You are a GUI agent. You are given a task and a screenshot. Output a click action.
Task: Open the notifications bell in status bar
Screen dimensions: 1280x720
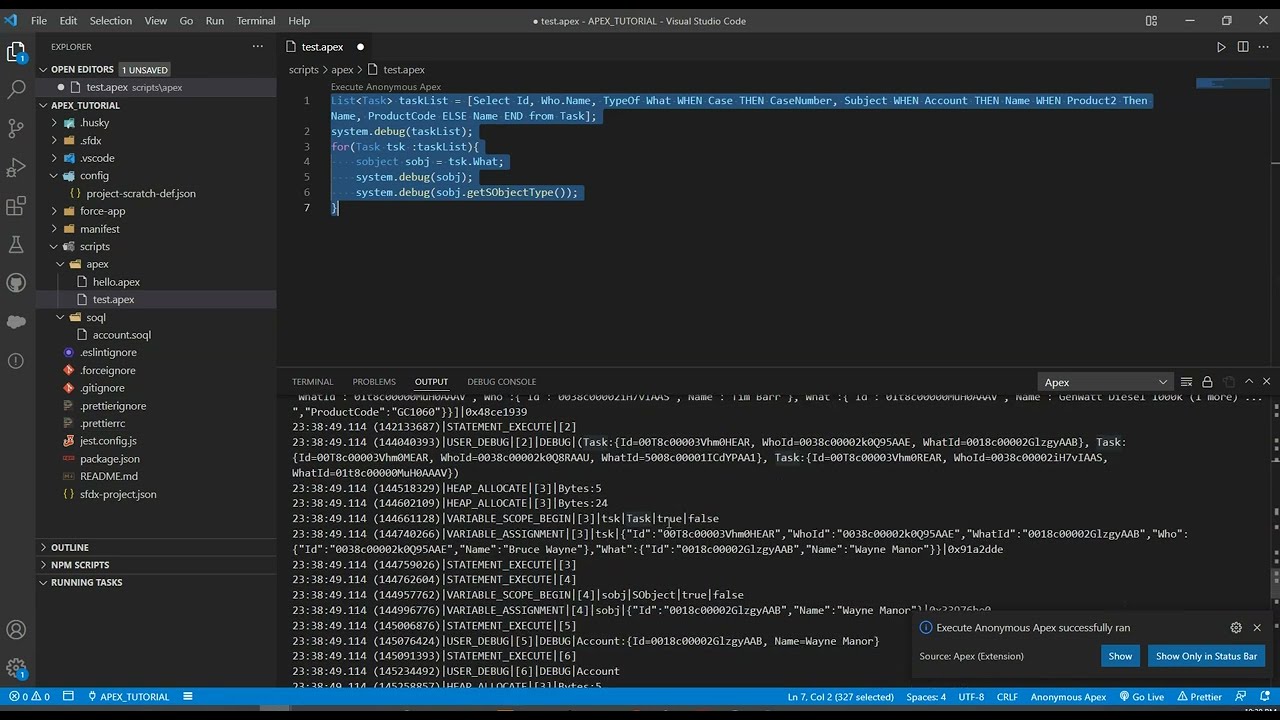coord(1265,697)
